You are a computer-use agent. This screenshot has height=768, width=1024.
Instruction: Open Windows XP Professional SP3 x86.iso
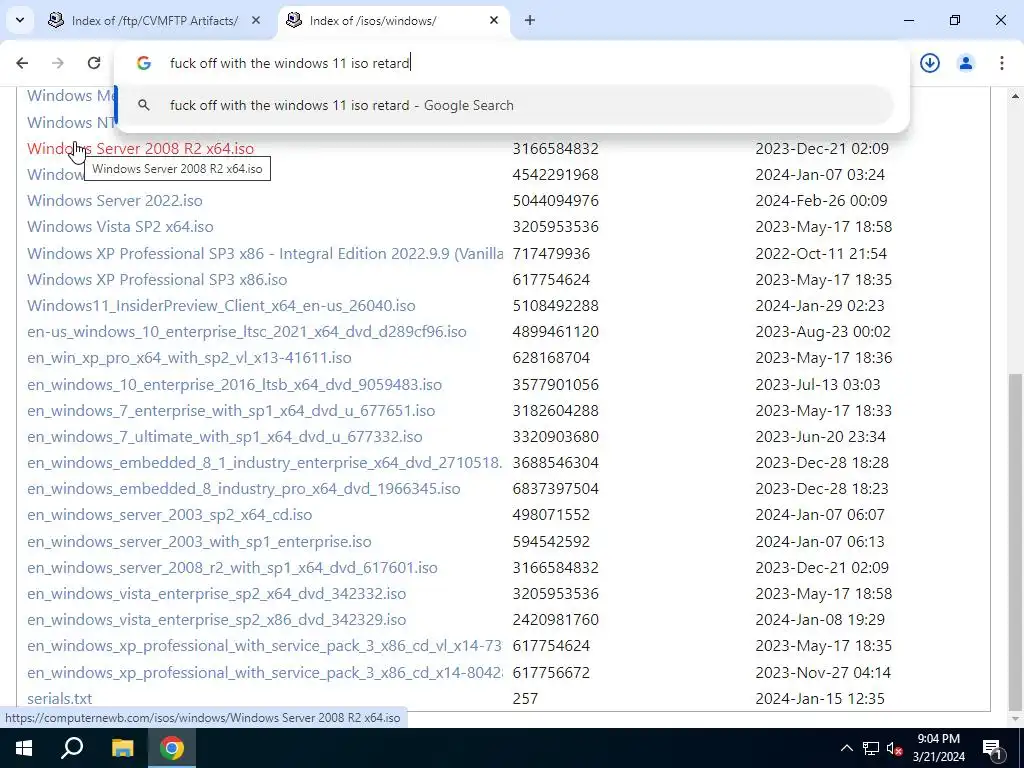(157, 280)
